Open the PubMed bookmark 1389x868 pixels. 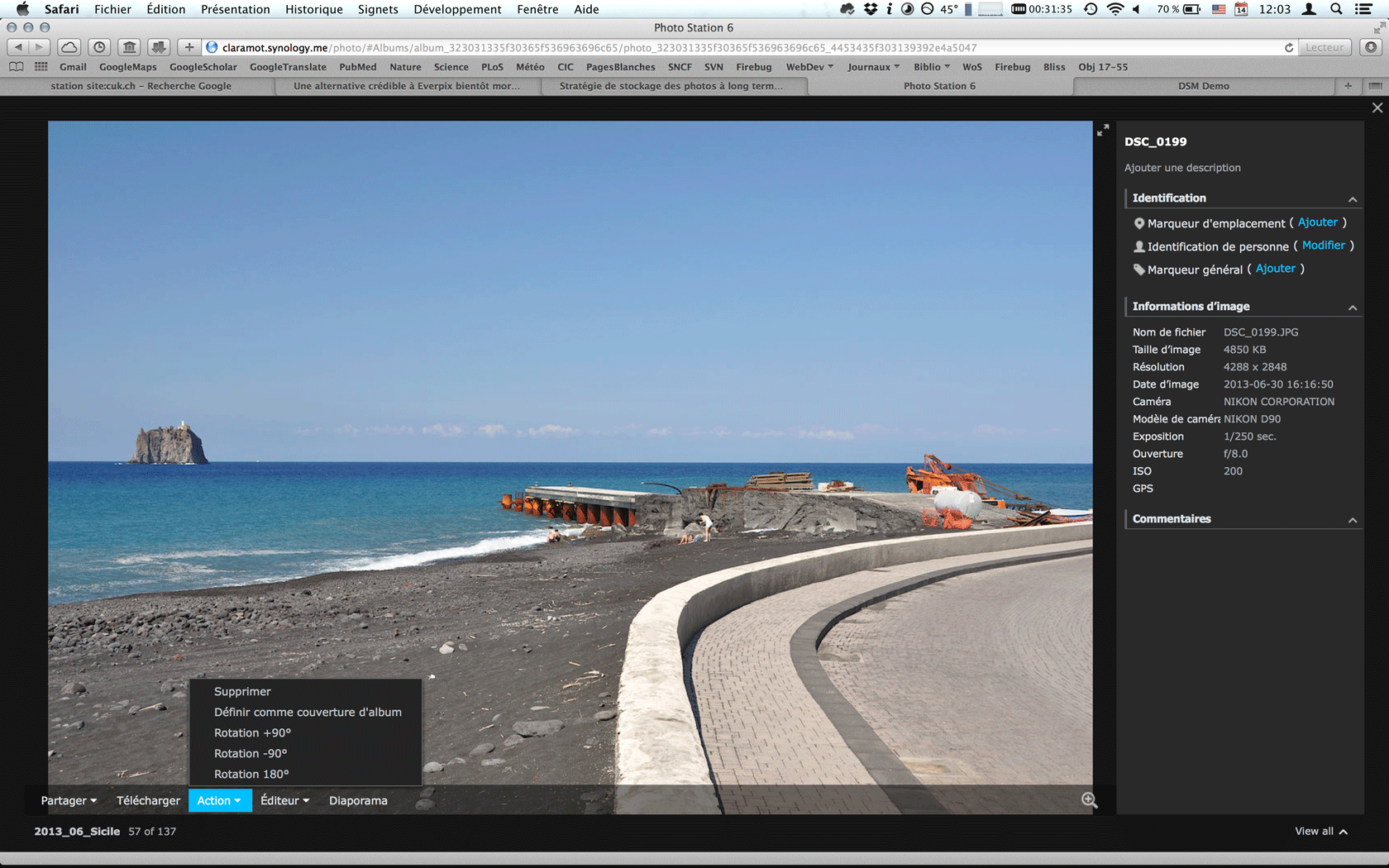pyautogui.click(x=357, y=67)
